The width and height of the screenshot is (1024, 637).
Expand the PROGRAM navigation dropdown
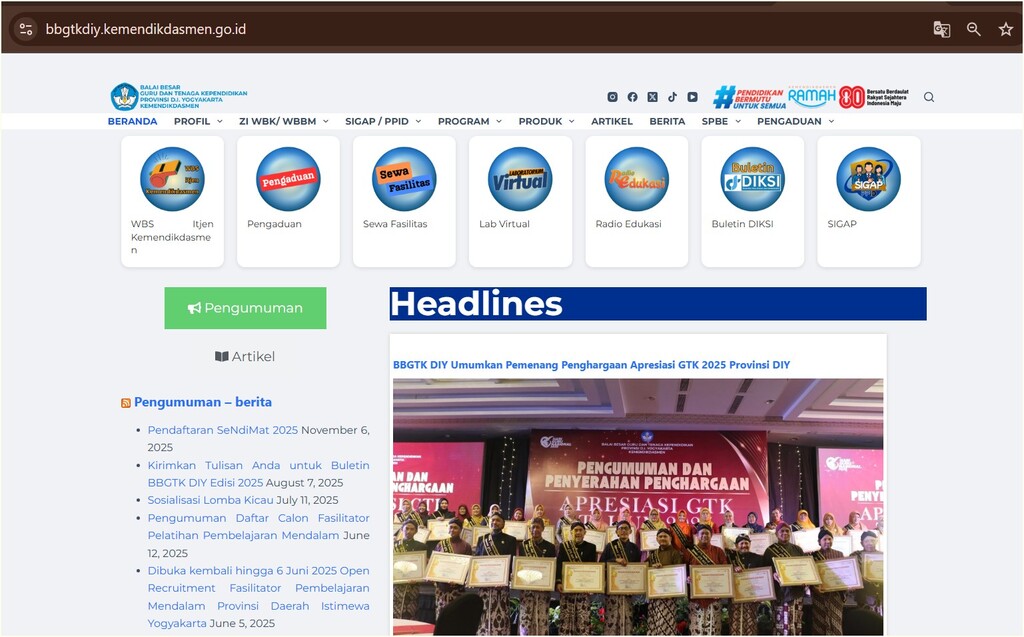tap(469, 121)
